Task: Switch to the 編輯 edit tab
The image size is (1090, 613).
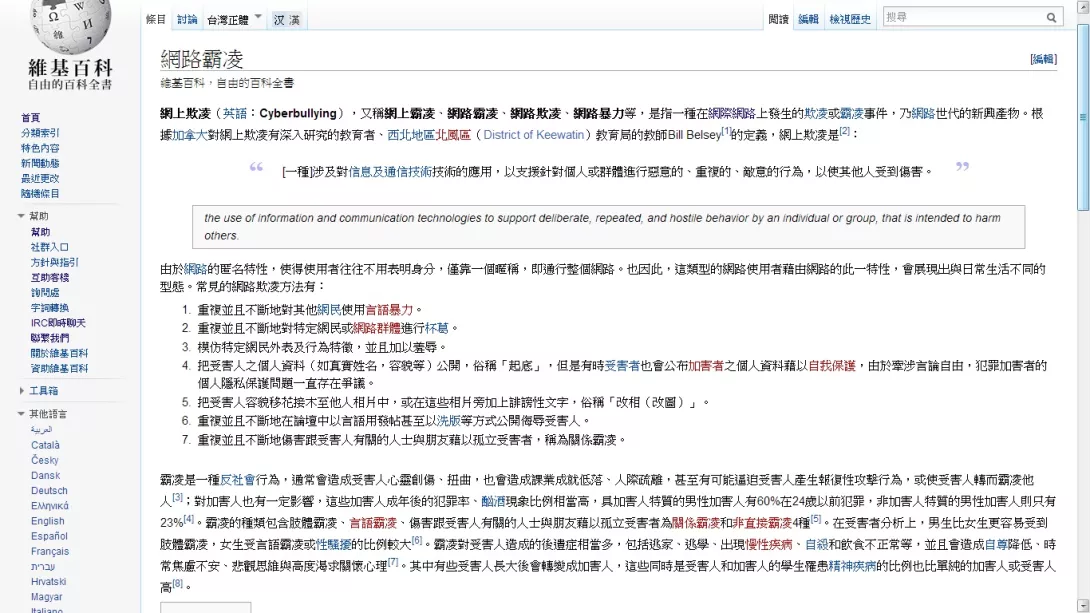Action: coord(808,19)
